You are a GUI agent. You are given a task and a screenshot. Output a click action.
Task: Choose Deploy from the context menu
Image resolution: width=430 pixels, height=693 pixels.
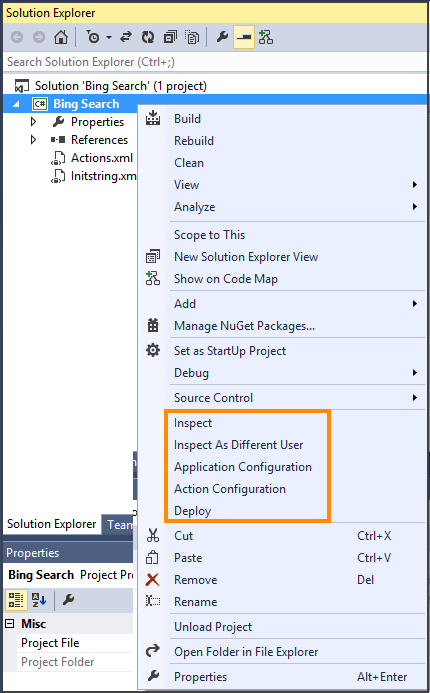tap(193, 511)
